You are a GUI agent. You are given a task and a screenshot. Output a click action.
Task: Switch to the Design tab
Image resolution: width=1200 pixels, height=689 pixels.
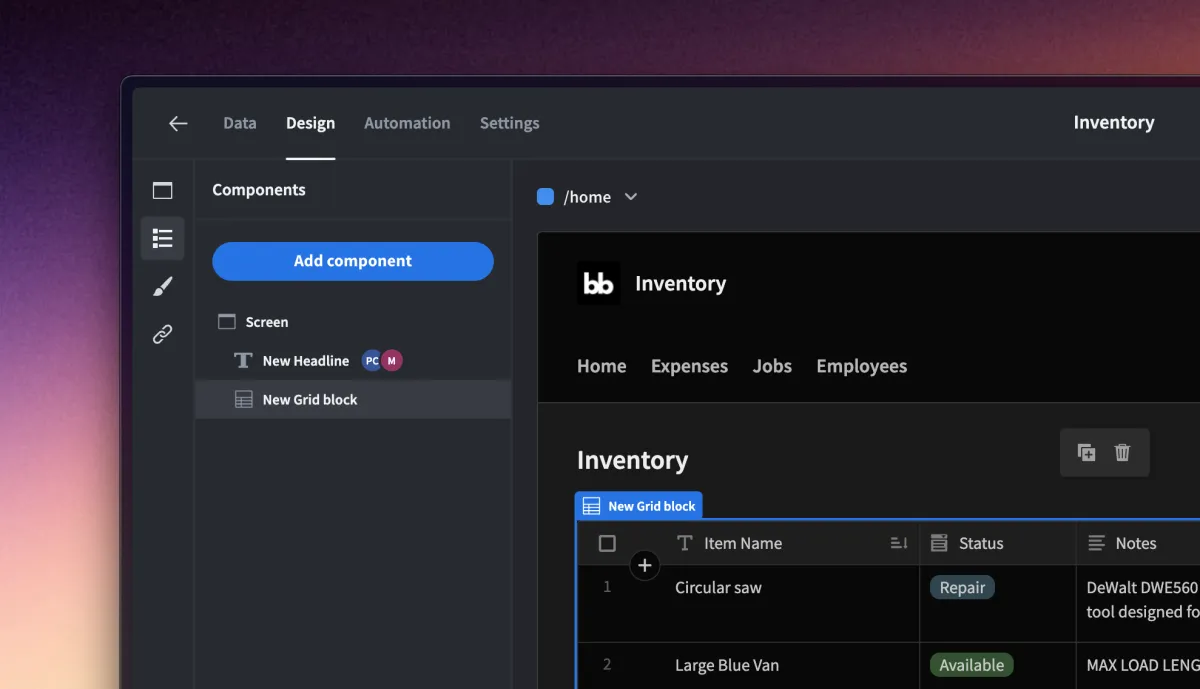point(310,123)
